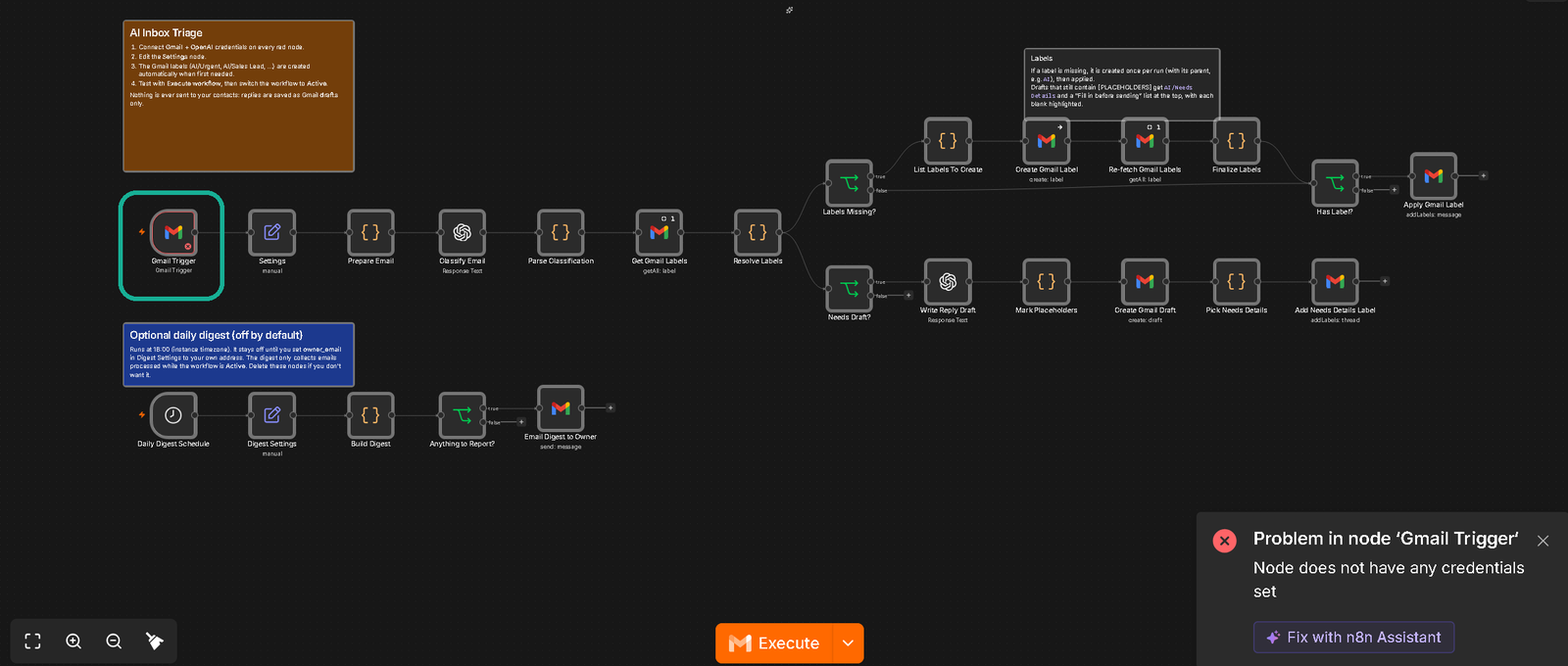
Task: Add node after Apply Gmail Label output
Action: [1484, 176]
